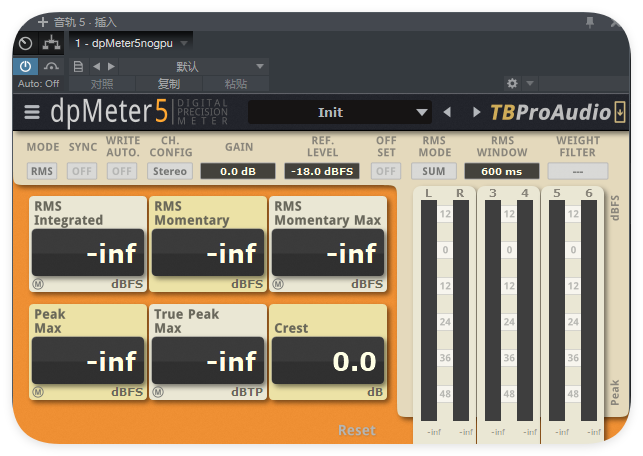643x456 pixels.
Task: Click the REF. LEVEL -18.0 dBFS field
Action: point(322,171)
